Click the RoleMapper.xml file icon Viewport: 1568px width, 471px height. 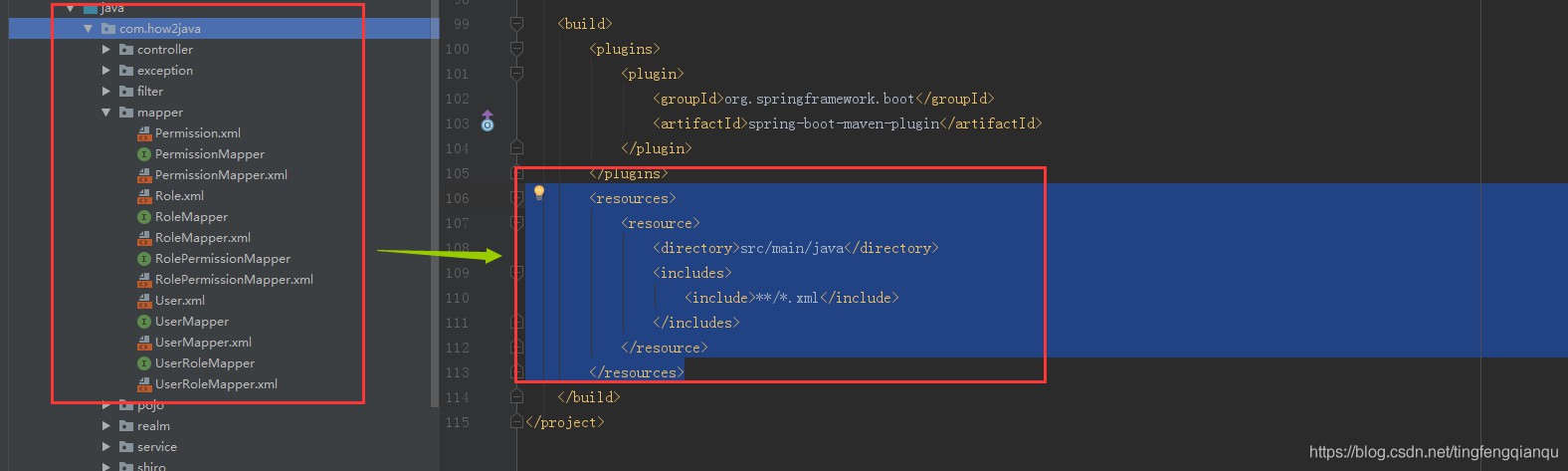pyautogui.click(x=144, y=238)
